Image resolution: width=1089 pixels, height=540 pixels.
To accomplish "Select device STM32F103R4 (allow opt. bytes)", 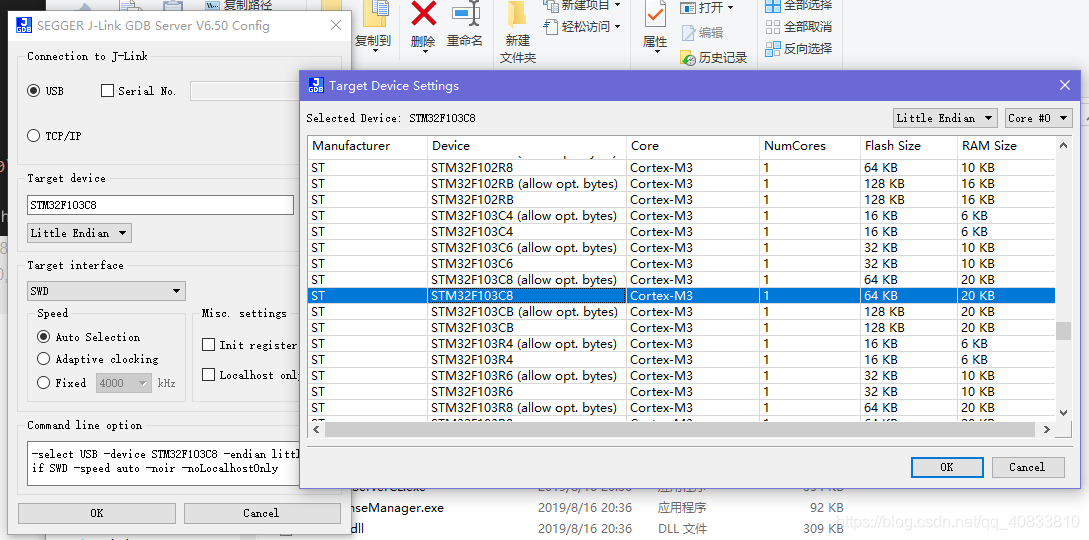I will 682,344.
